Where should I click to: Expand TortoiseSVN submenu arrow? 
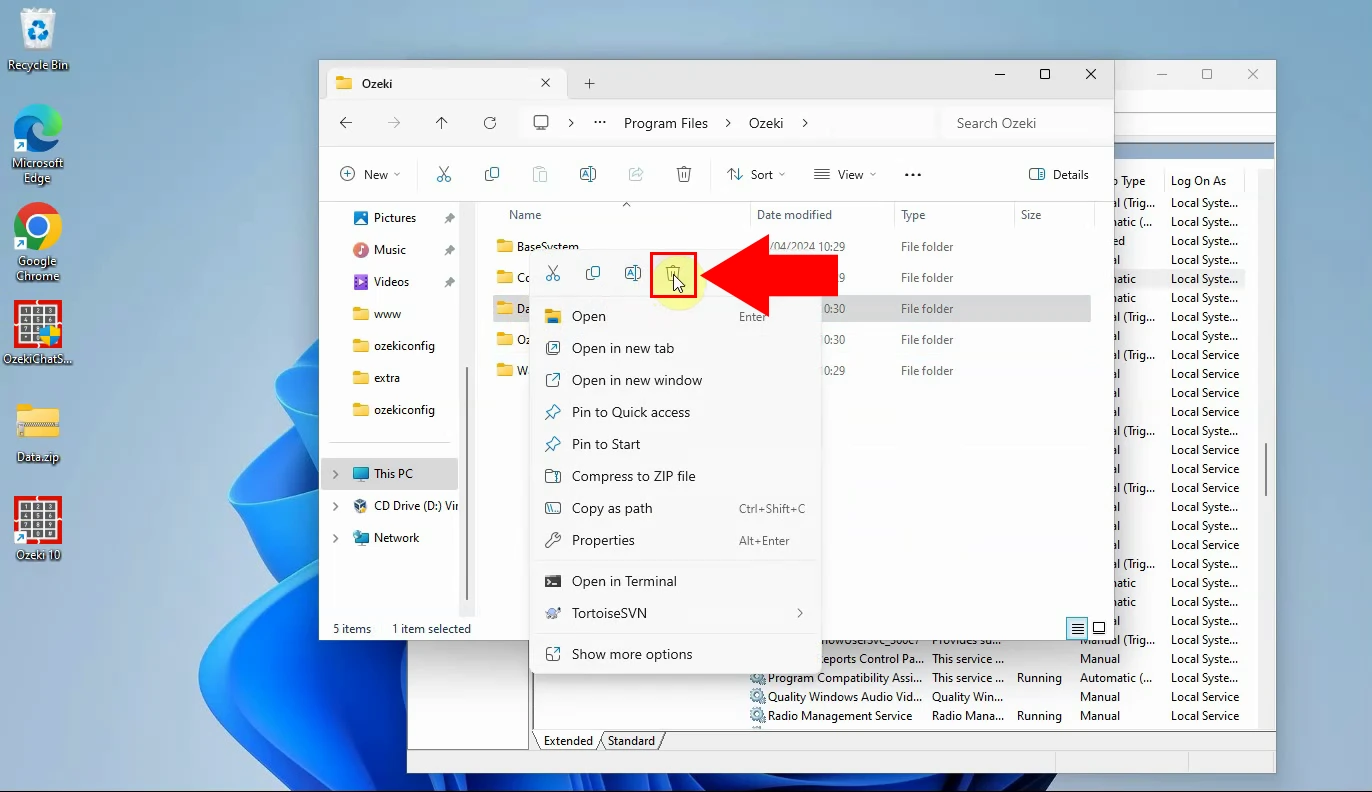[800, 613]
